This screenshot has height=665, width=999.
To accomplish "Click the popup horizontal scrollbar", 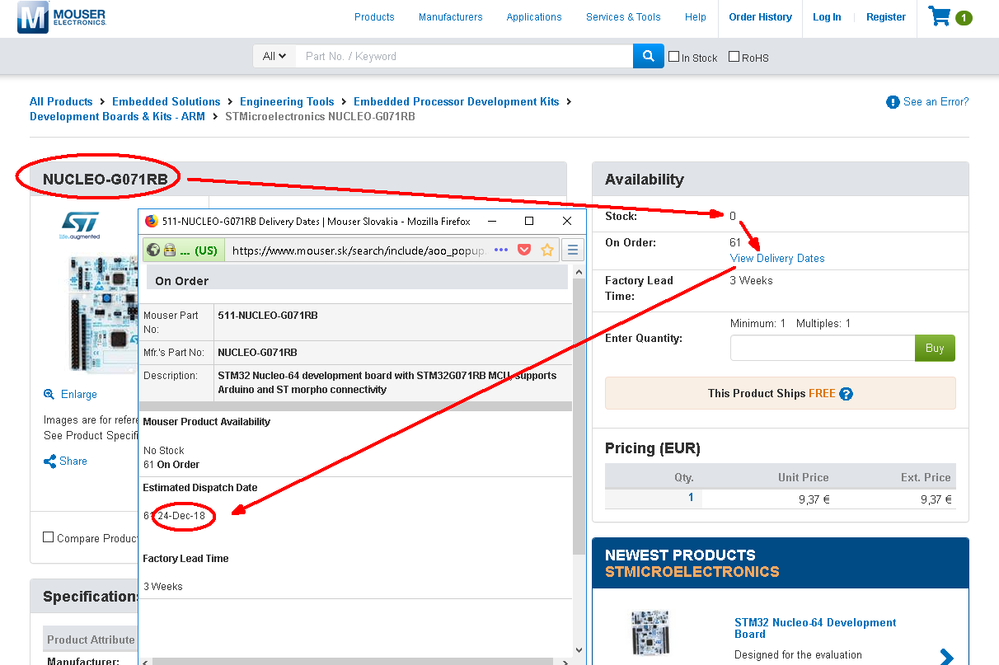I will click(352, 662).
